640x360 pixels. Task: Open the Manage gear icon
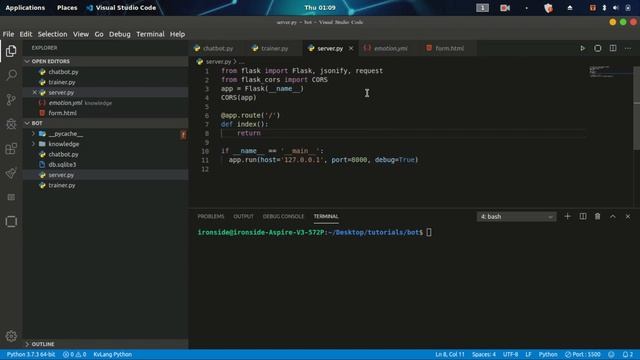pyautogui.click(x=11, y=336)
